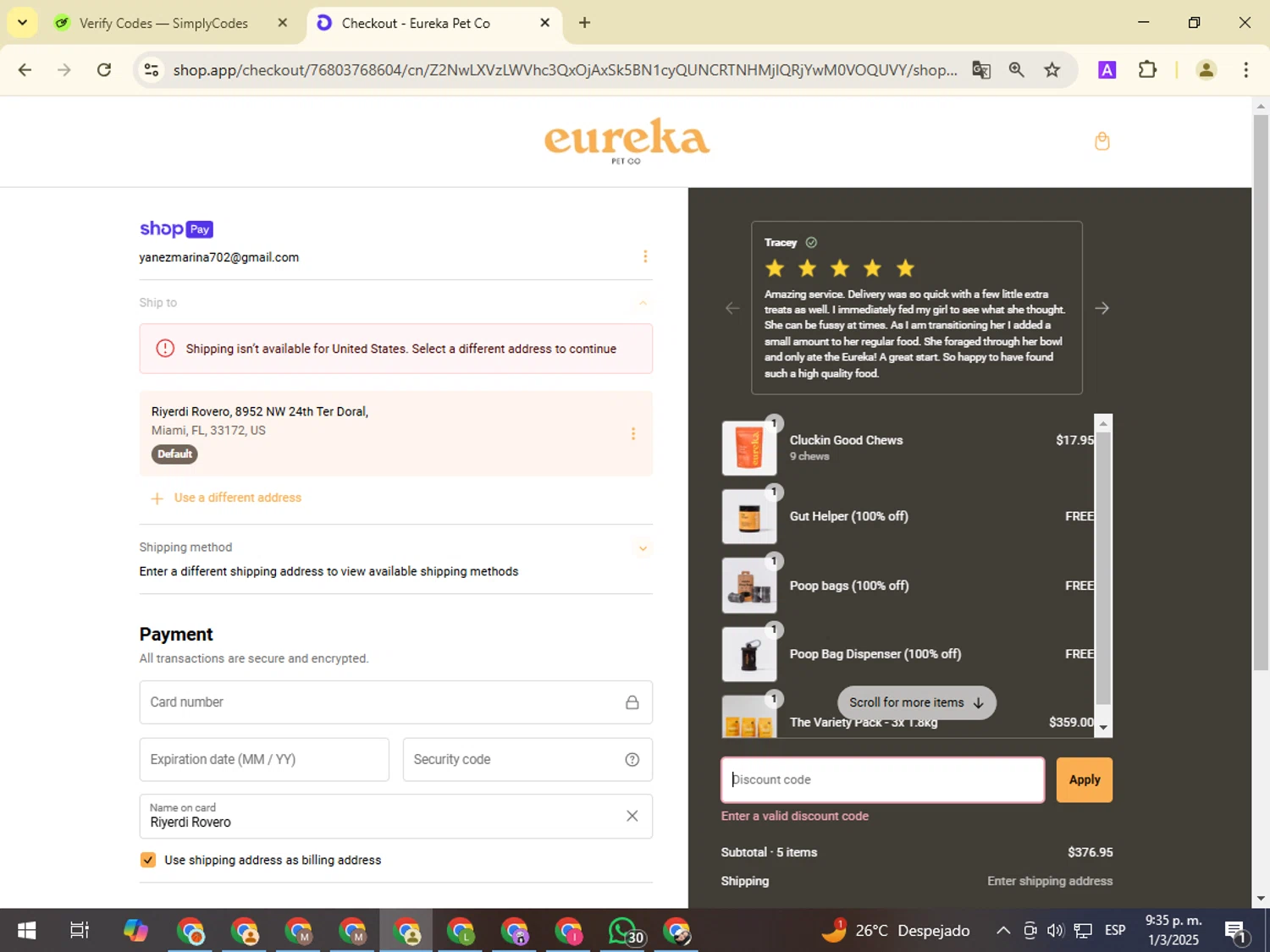Screen dimensions: 1270x952
Task: Open the weather widget 26°C Despejado
Action: (x=896, y=931)
